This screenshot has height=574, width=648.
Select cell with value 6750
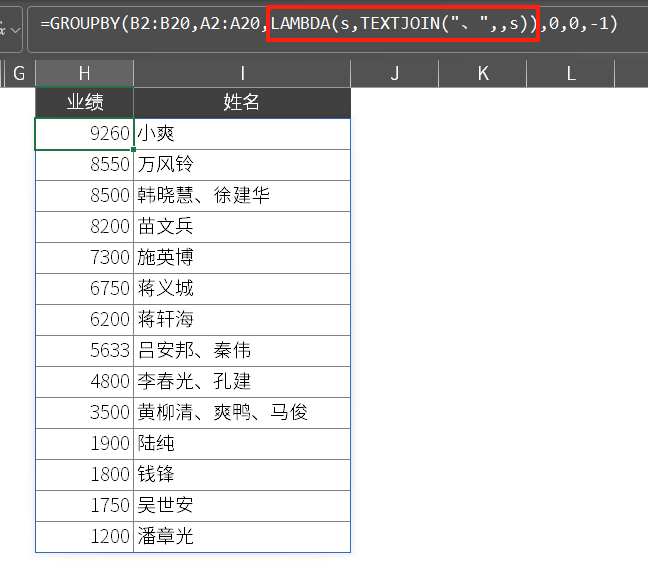tap(85, 289)
